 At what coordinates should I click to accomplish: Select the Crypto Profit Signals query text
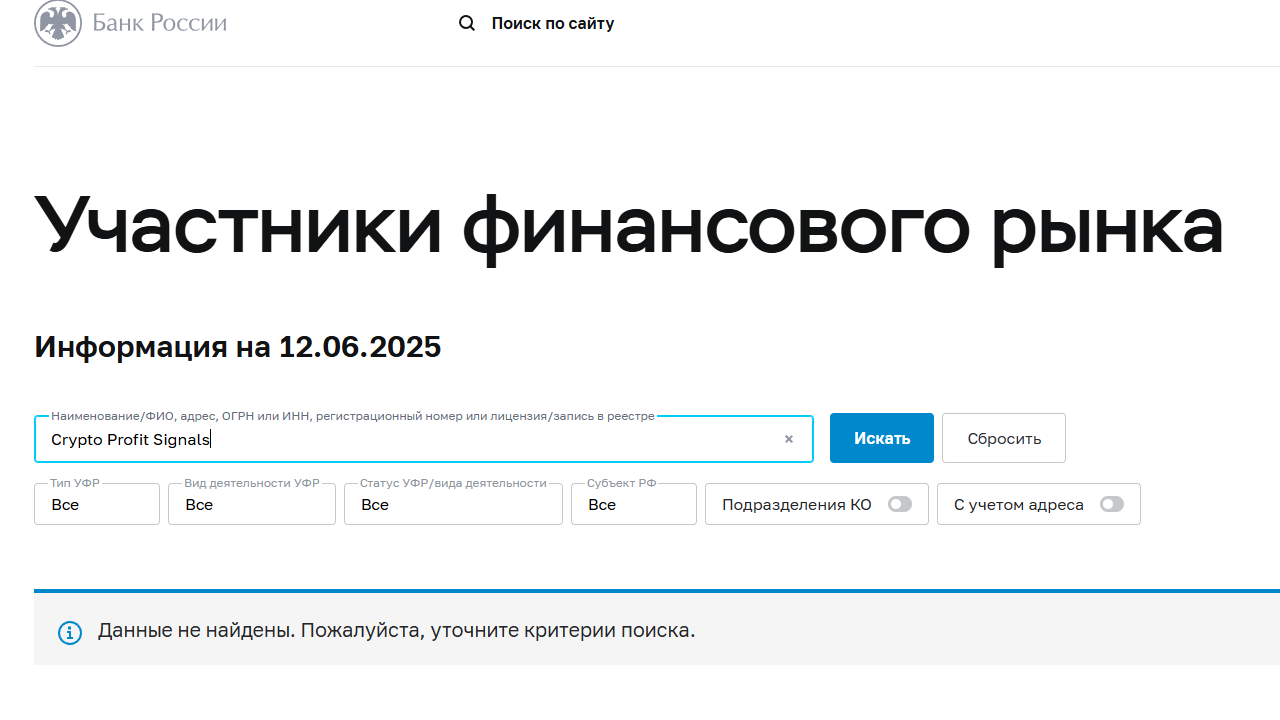click(x=130, y=439)
